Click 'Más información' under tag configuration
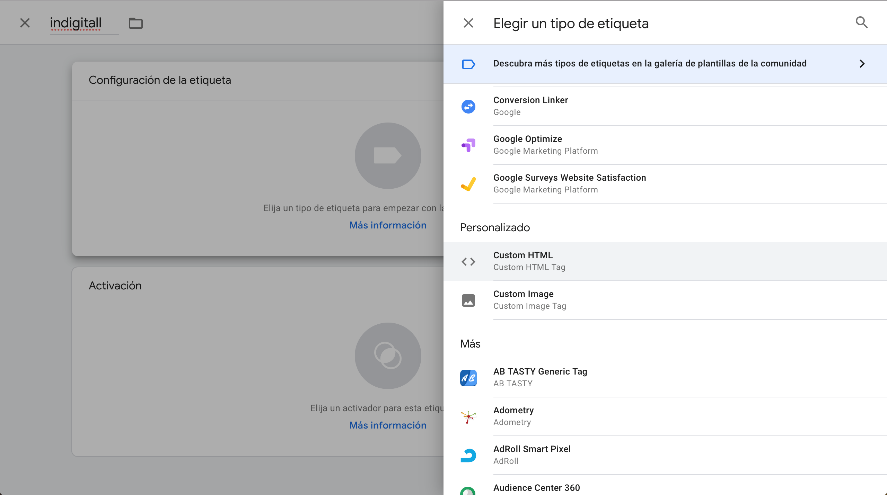887x495 pixels. point(387,225)
